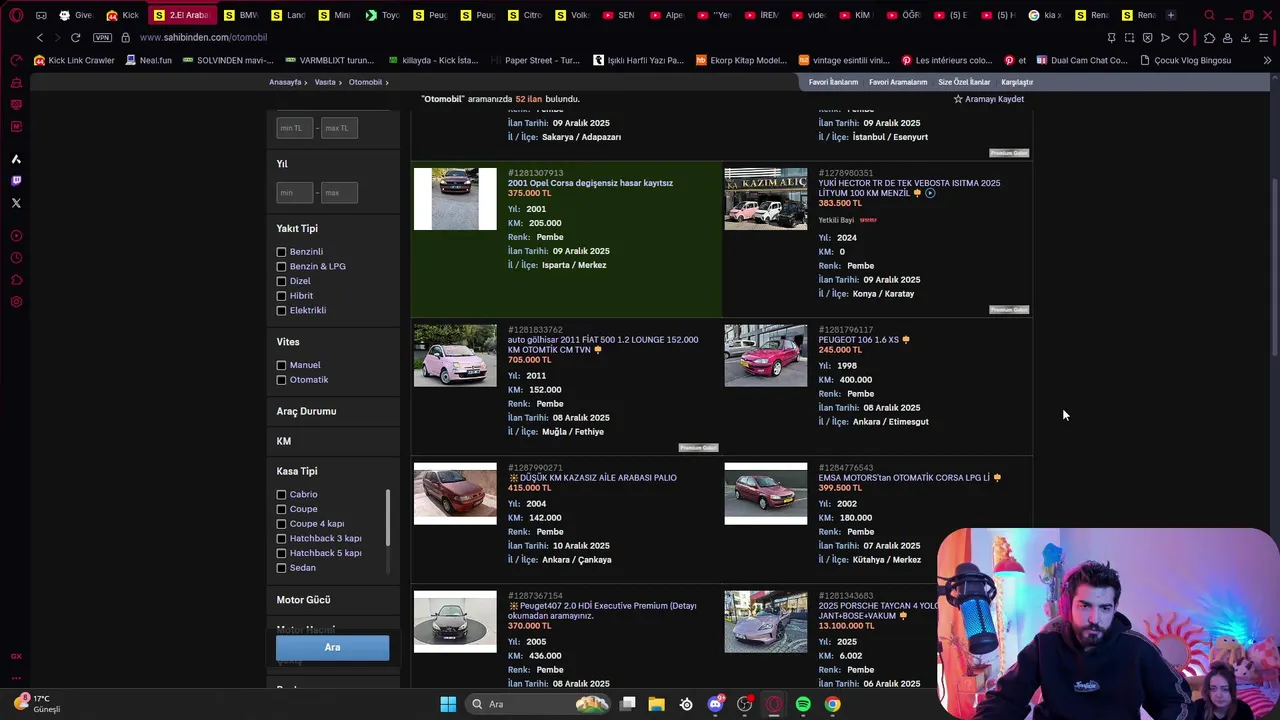Screen dimensions: 1280x720
Task: Check the Benzinli fuel type box
Action: (x=281, y=252)
